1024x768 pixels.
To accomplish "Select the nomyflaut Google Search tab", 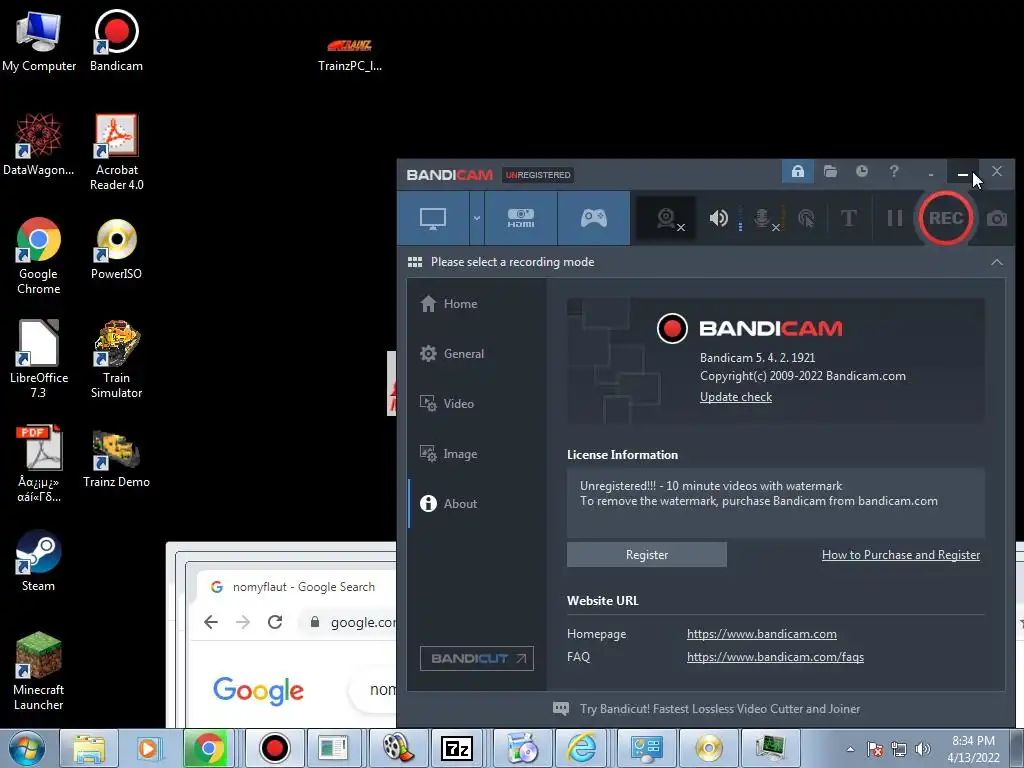I will 294,586.
